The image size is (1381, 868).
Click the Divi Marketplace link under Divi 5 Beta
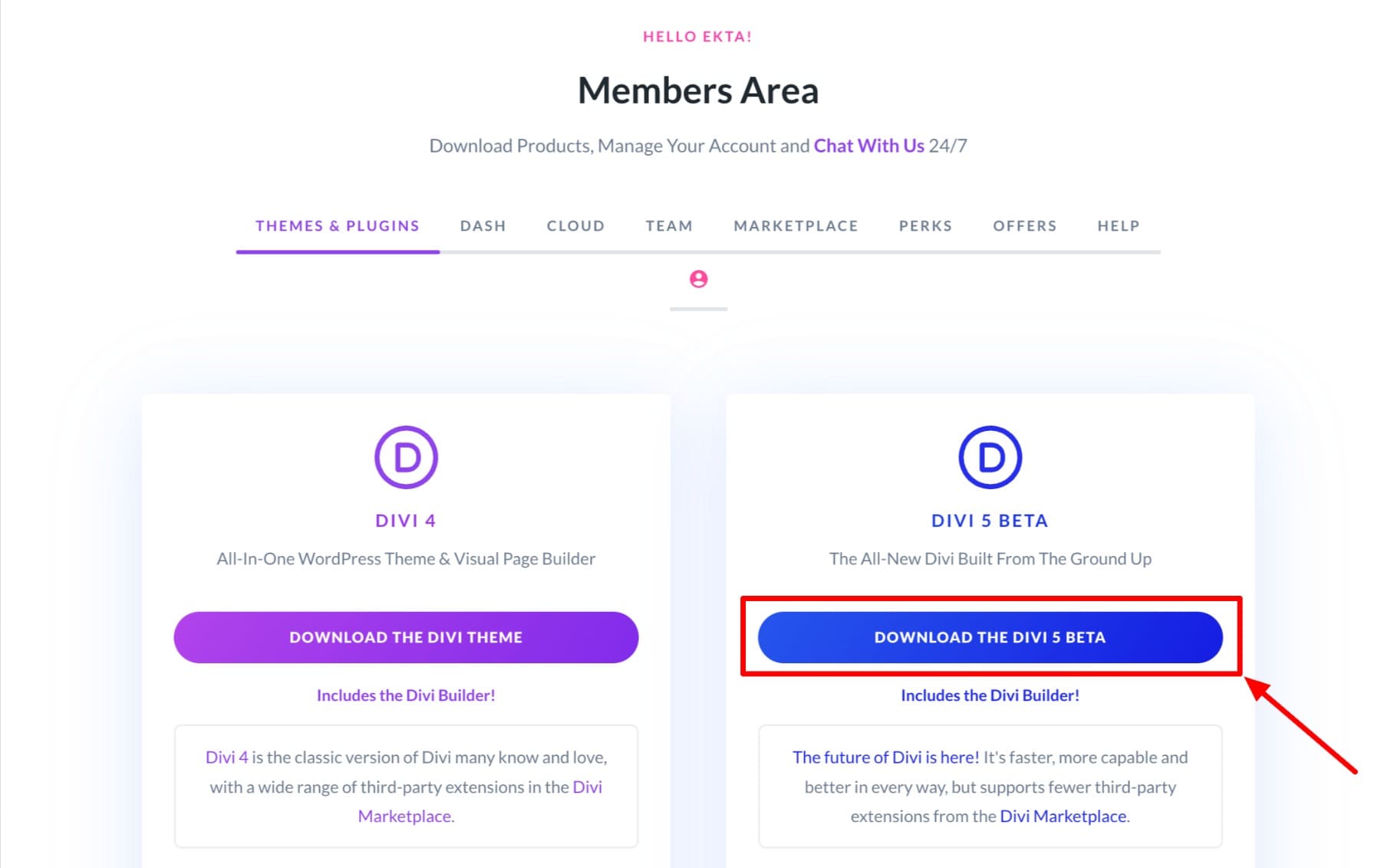(x=1063, y=816)
